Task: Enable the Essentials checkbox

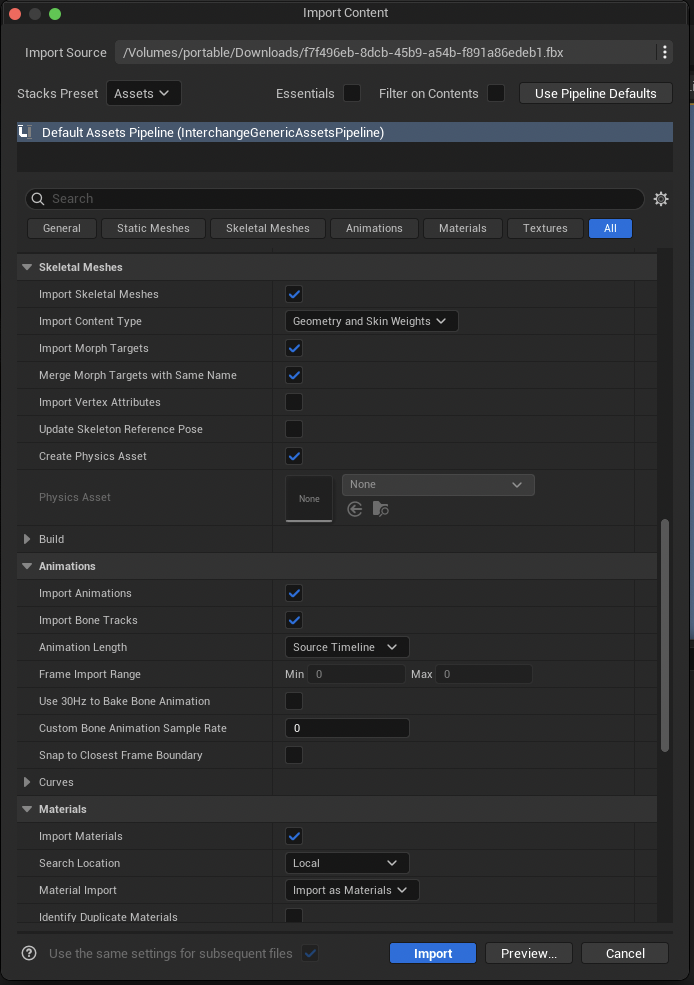Action: pyautogui.click(x=352, y=93)
